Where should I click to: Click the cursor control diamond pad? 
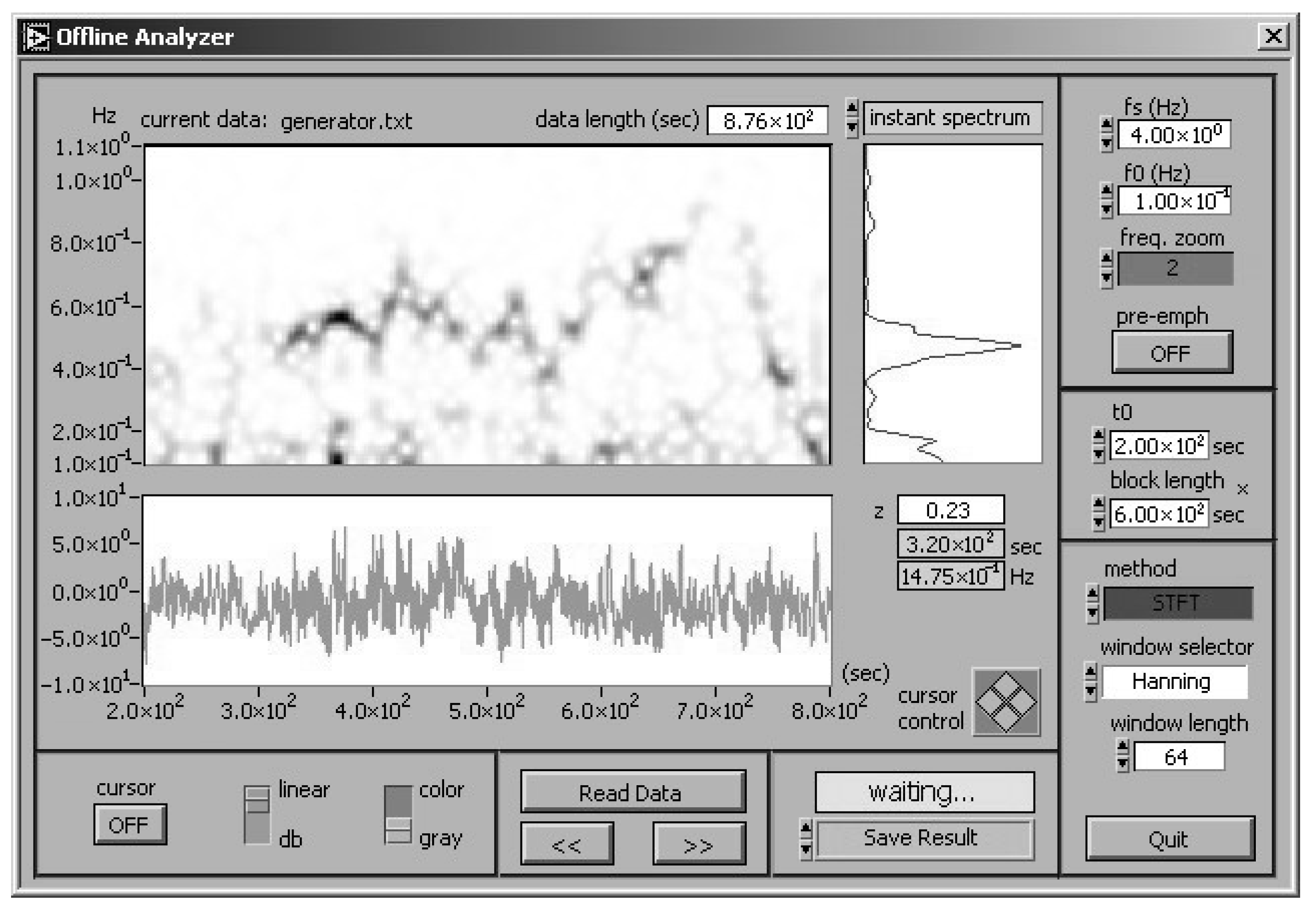click(1006, 702)
